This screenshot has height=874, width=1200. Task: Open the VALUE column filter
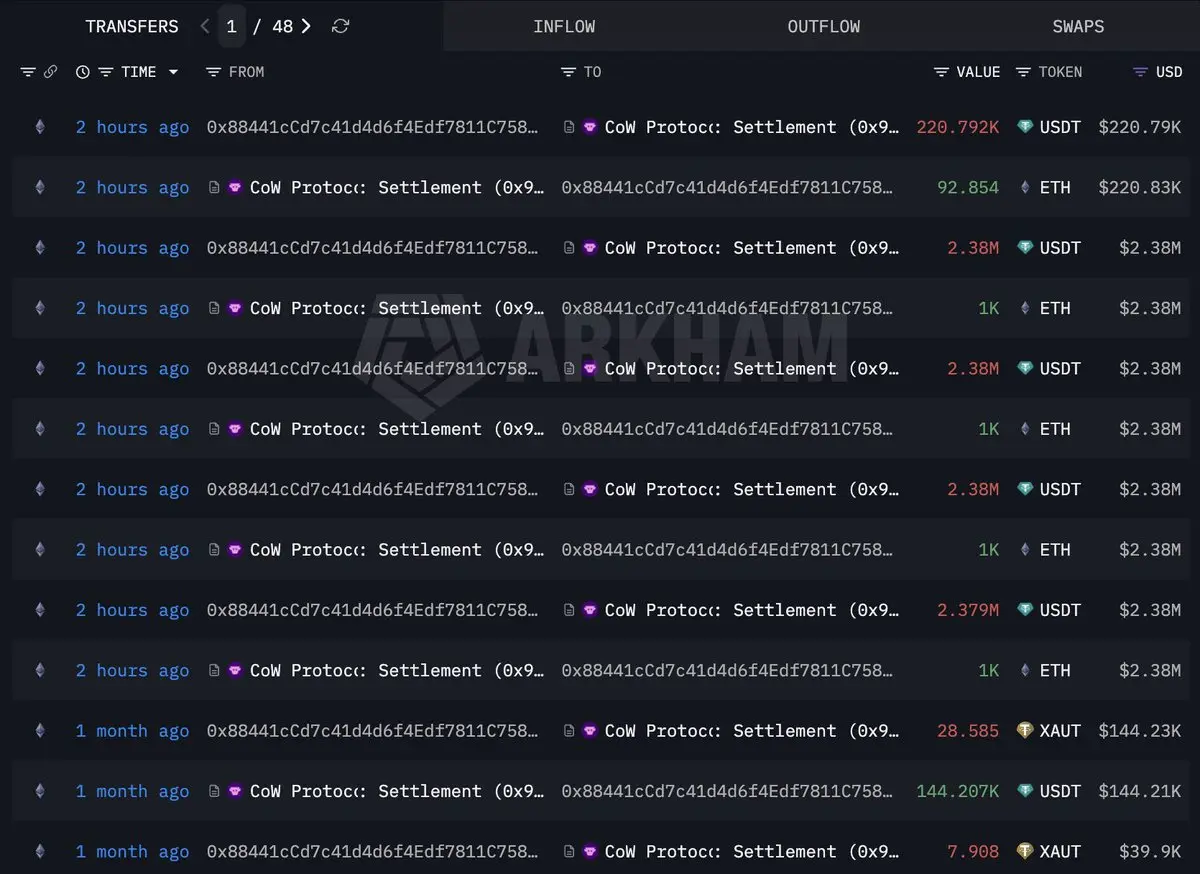[x=941, y=72]
